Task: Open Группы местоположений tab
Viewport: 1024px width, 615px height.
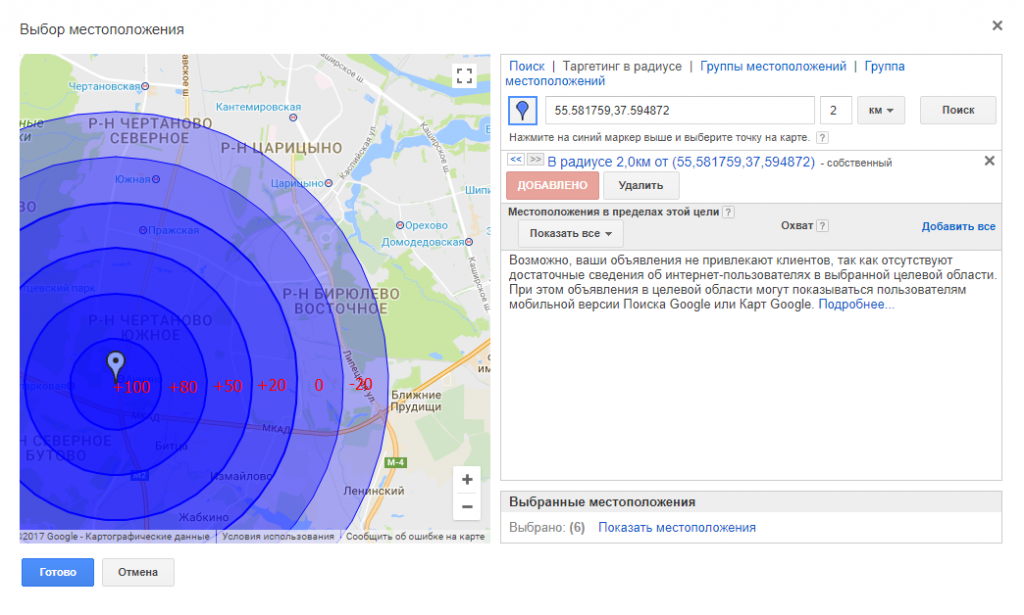Action: pyautogui.click(x=773, y=66)
